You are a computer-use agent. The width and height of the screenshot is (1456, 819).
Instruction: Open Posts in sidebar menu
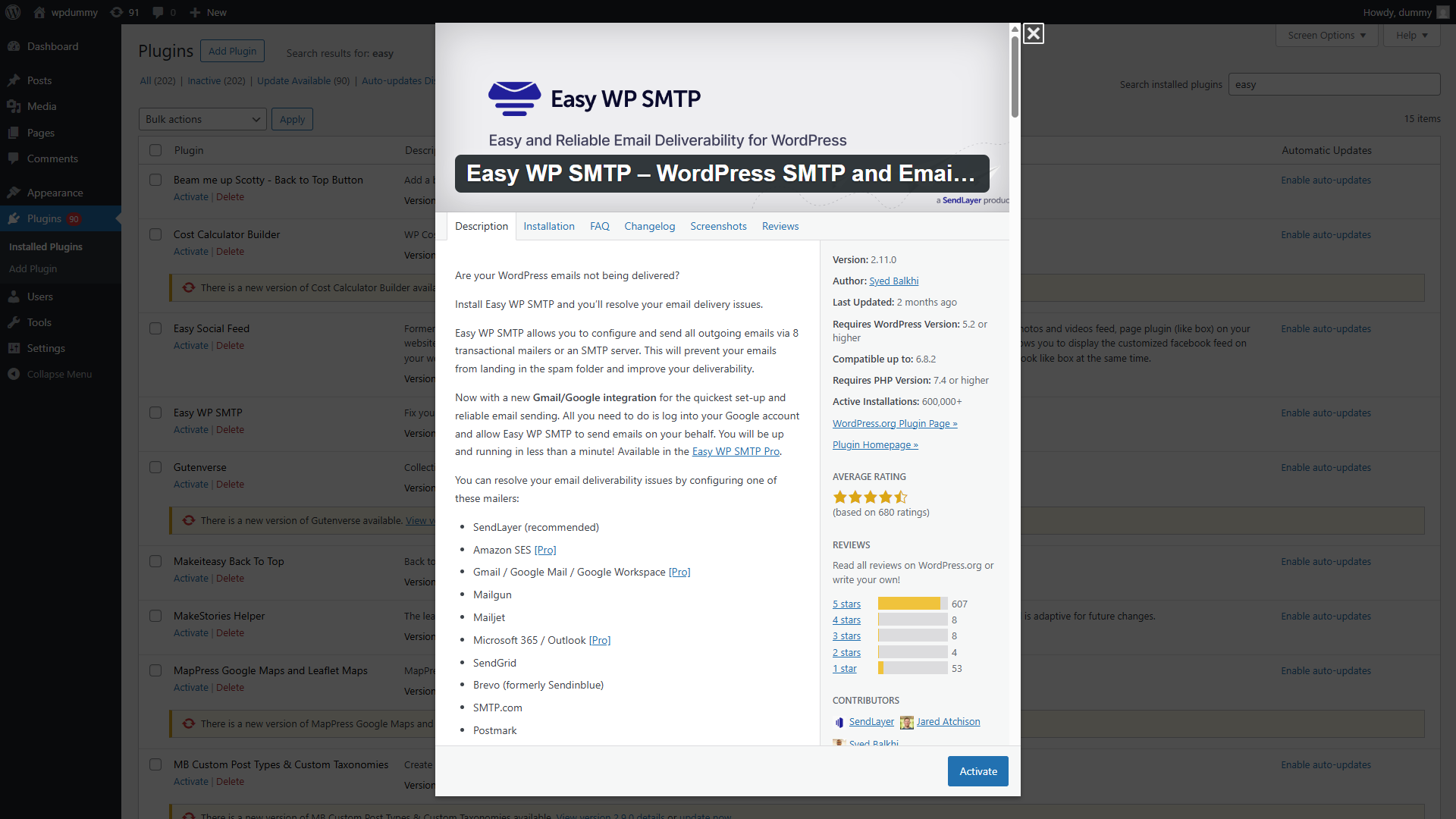(x=61, y=80)
